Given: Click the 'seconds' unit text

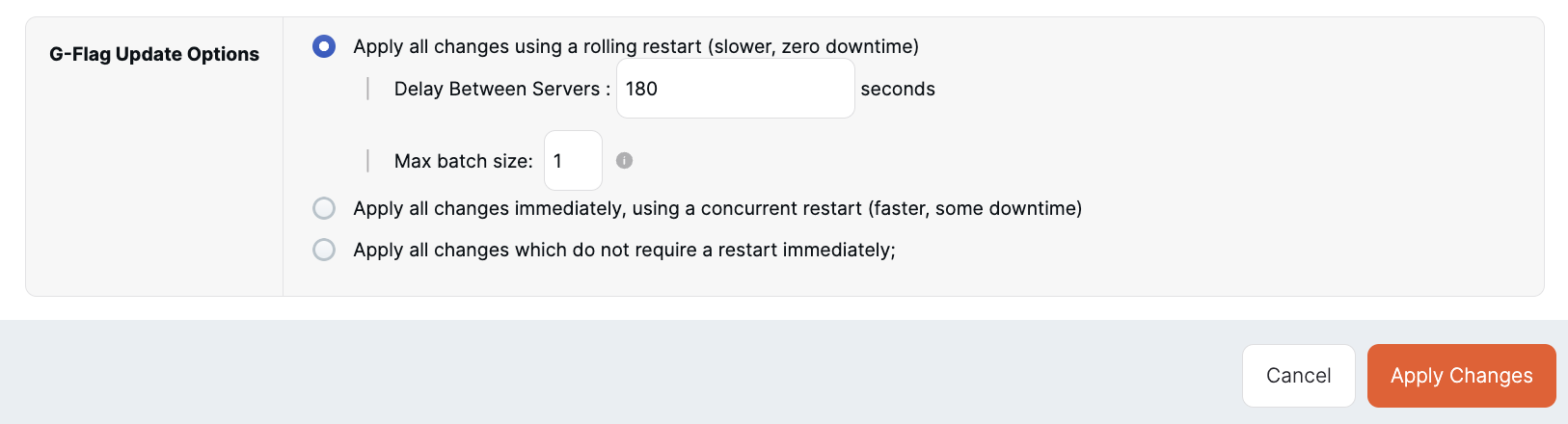Looking at the screenshot, I should pyautogui.click(x=898, y=89).
